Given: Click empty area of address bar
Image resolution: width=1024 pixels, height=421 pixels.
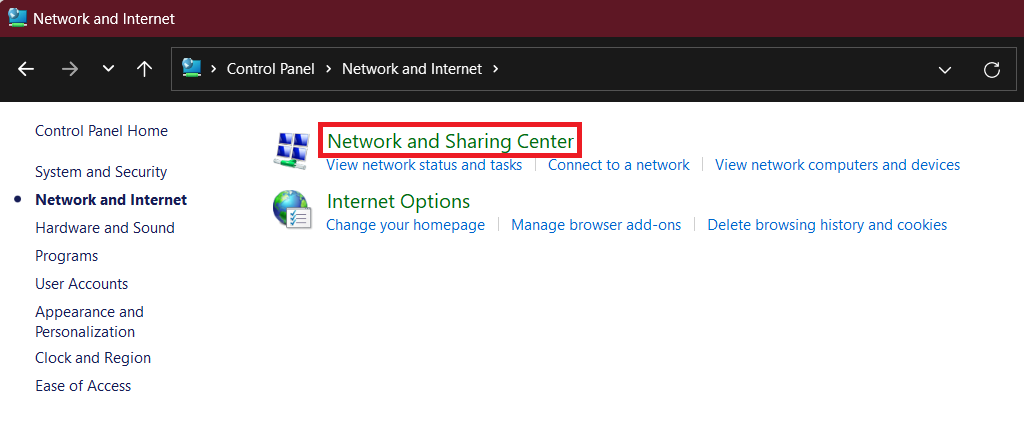Looking at the screenshot, I should point(720,69).
